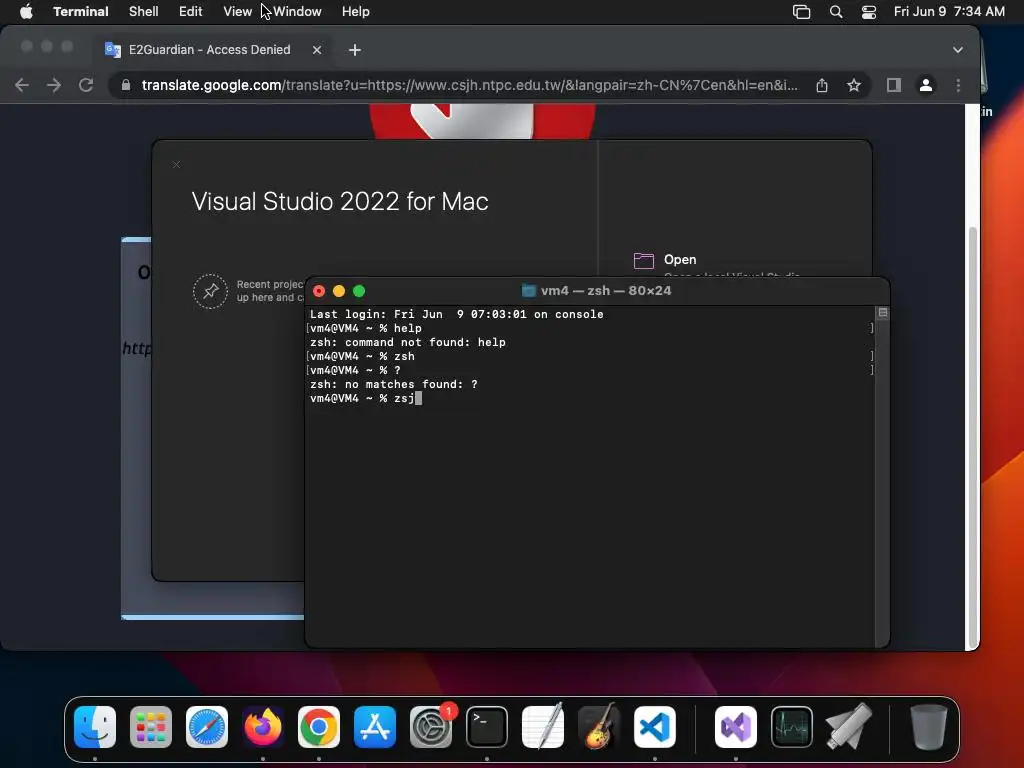Viewport: 1024px width, 768px height.
Task: Open the Apple menu
Action: [26, 11]
